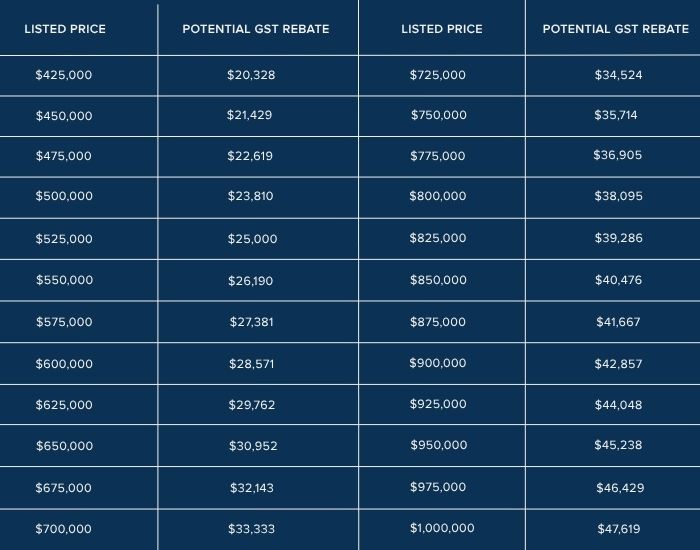Screen dimensions: 700x550
Task: Click the $550,000 listed price cell
Action: pos(64,281)
